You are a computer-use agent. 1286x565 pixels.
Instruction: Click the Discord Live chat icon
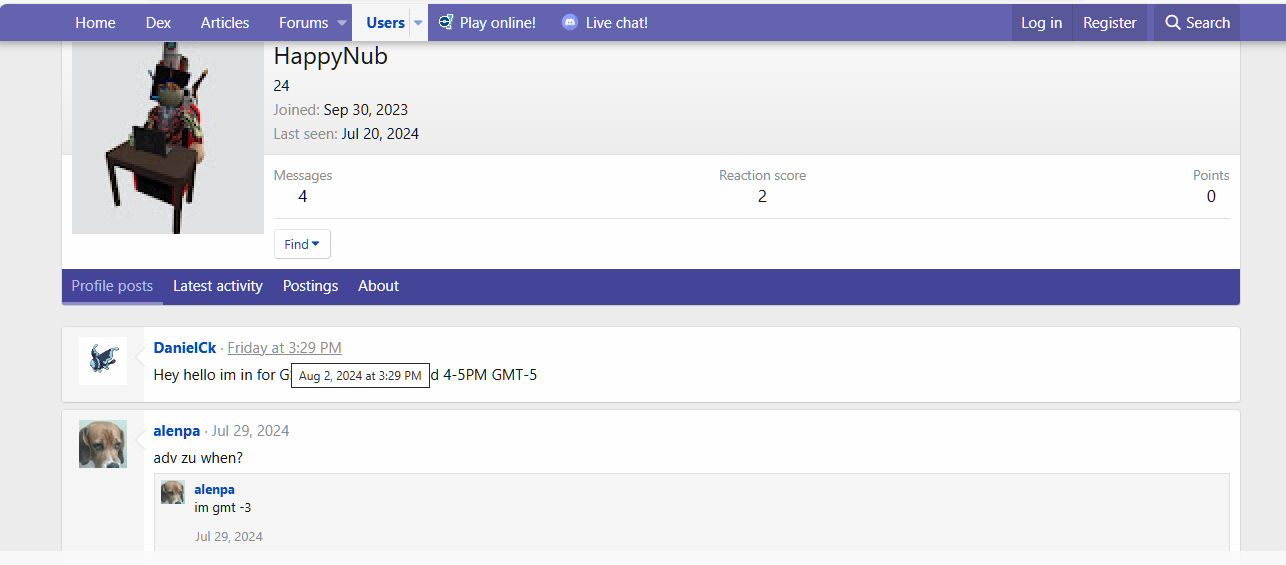coord(570,22)
